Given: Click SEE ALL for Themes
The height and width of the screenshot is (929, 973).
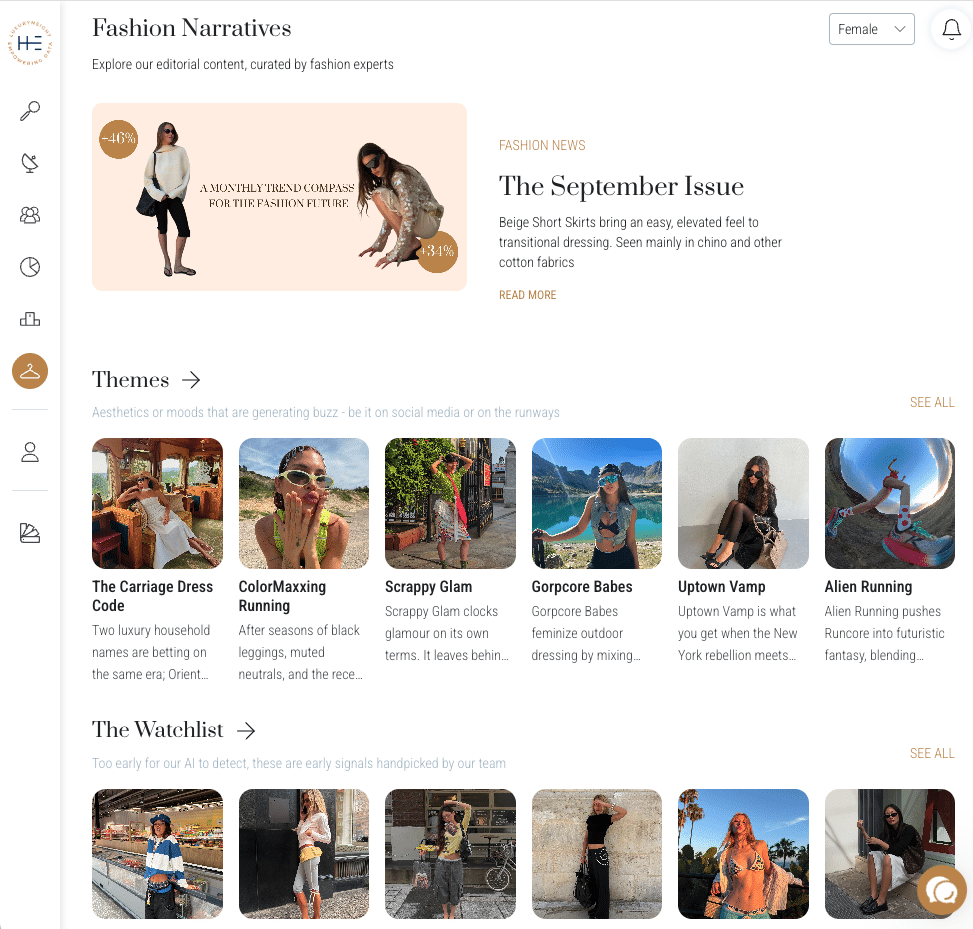Looking at the screenshot, I should click(x=932, y=402).
